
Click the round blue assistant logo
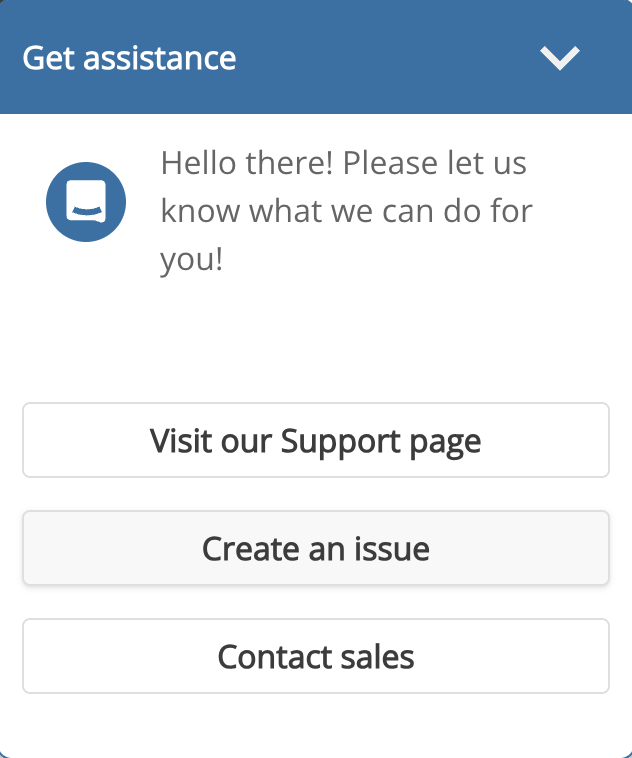click(x=86, y=202)
